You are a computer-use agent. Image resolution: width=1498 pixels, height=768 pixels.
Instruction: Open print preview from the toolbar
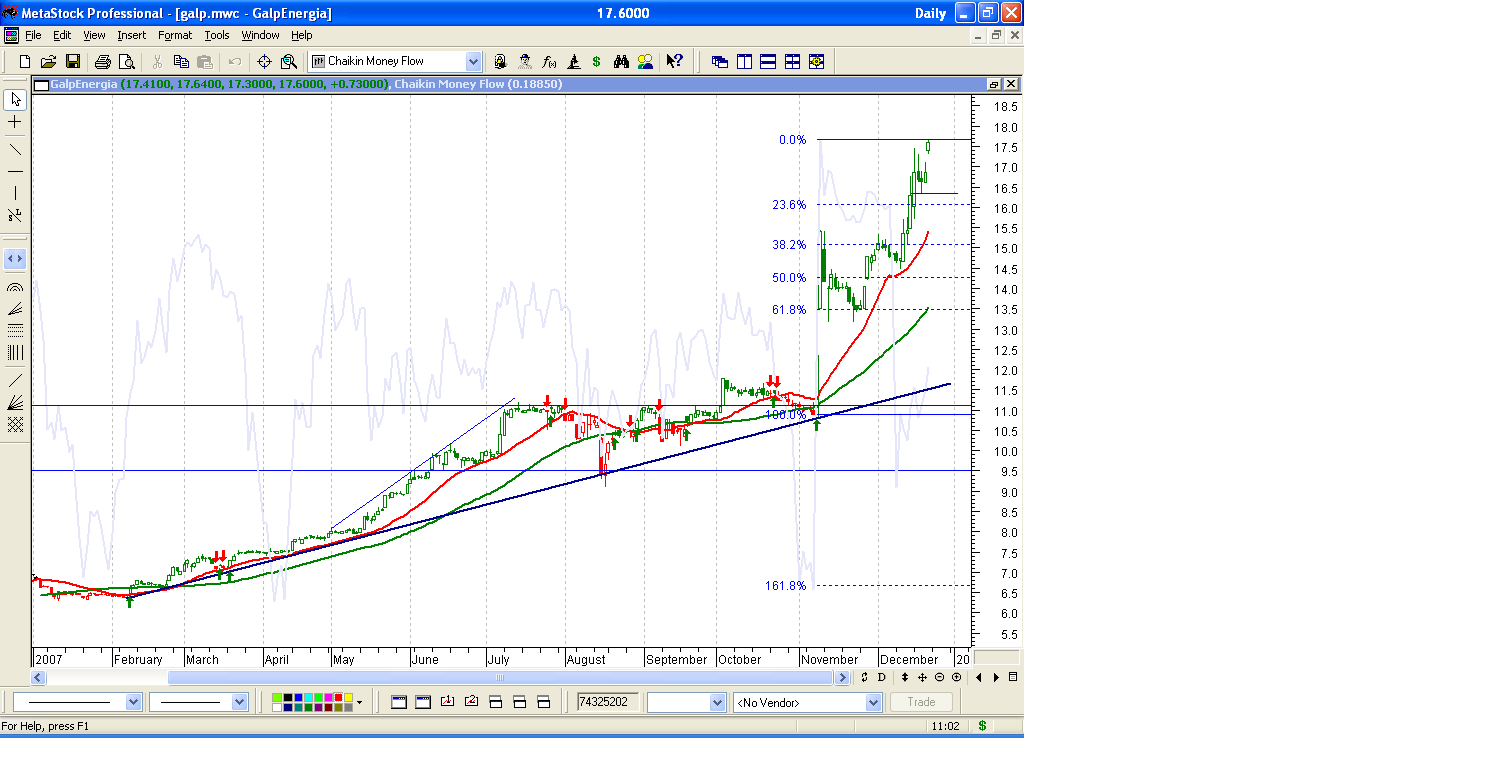[x=126, y=61]
